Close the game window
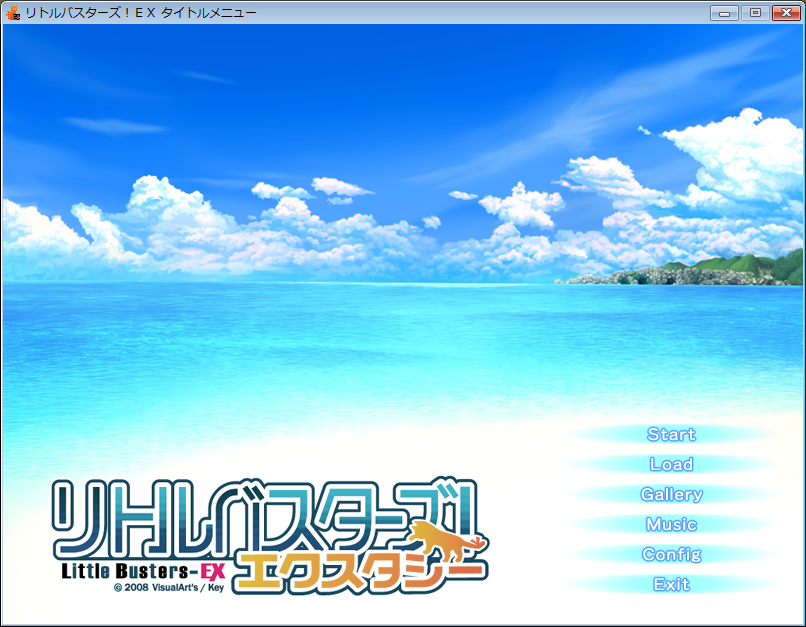The width and height of the screenshot is (806, 627). point(786,12)
